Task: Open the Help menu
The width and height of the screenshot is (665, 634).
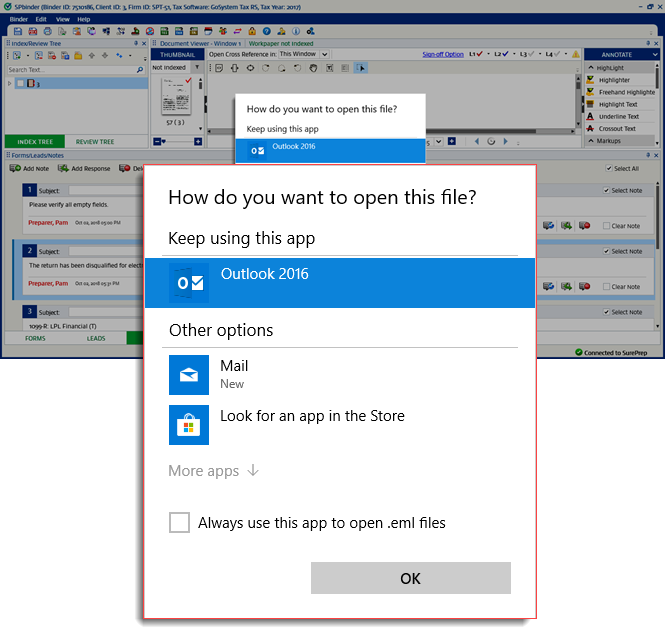Action: (84, 19)
